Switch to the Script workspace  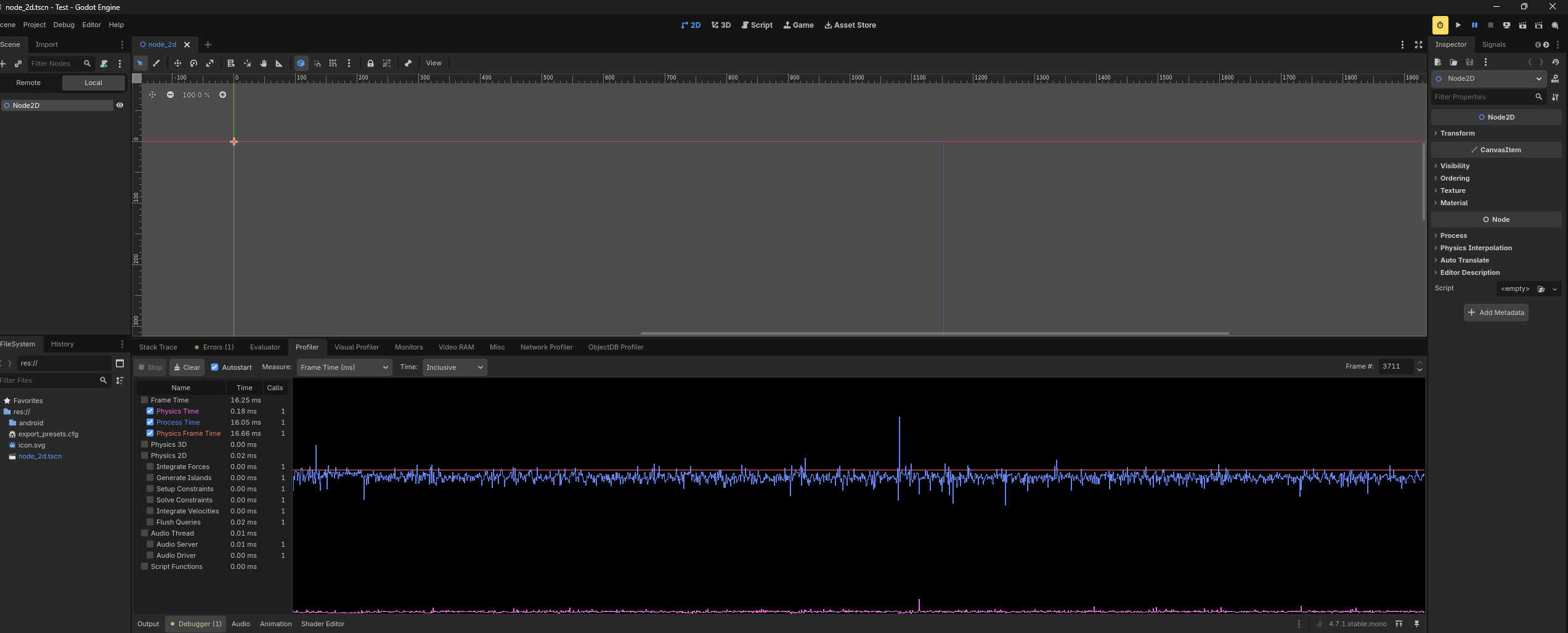(x=757, y=25)
